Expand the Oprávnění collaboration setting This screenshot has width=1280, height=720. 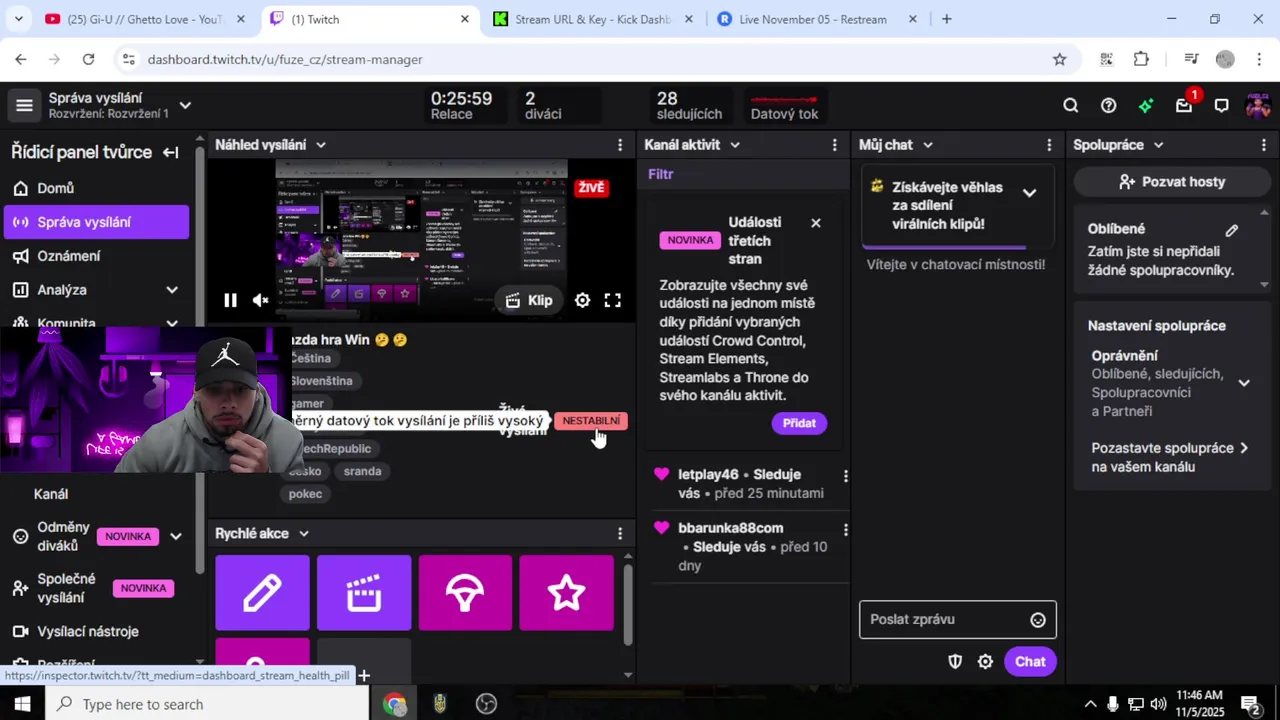click(x=1244, y=383)
